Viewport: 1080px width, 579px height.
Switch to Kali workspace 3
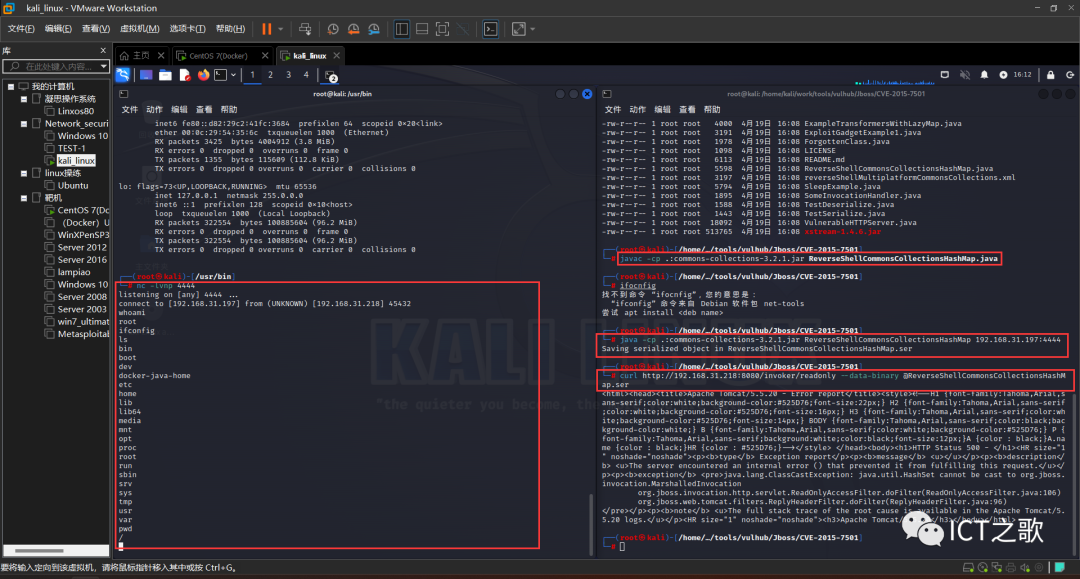click(x=289, y=75)
